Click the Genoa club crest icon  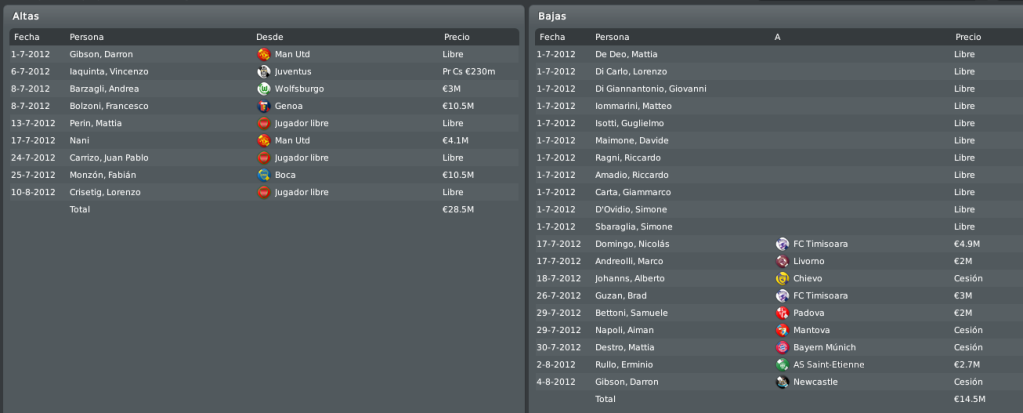264,106
